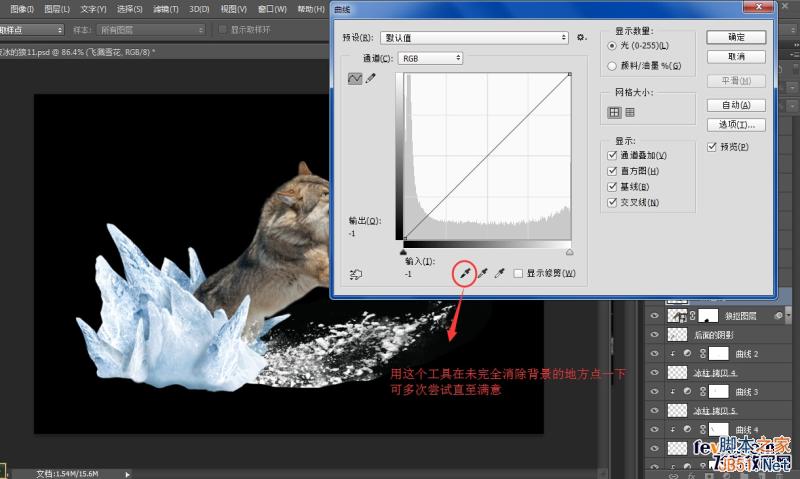Click the adjustment icon on 曲线 3 layer
The height and width of the screenshot is (479, 800).
coord(687,391)
